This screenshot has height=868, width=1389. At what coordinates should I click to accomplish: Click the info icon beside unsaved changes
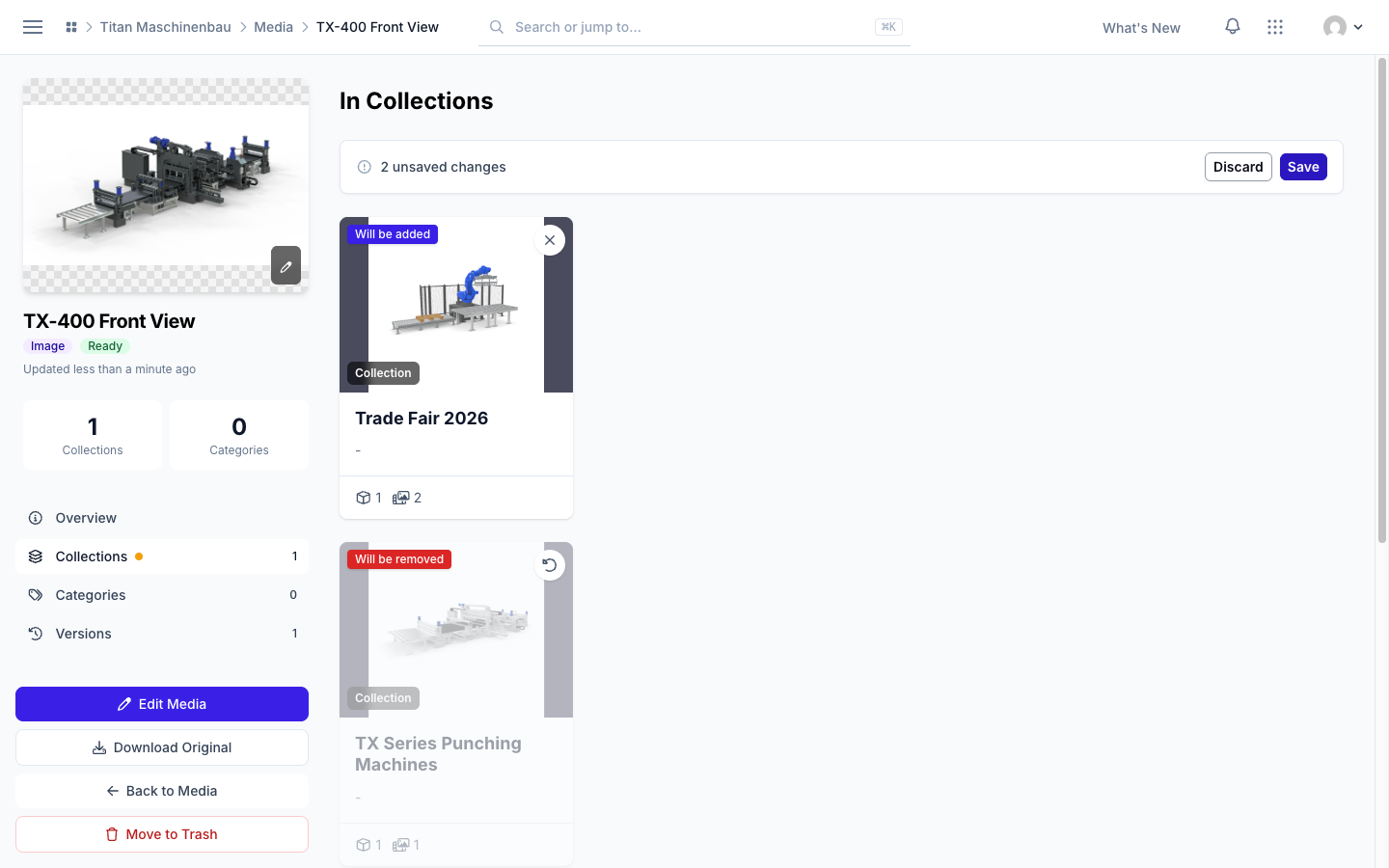(x=365, y=167)
